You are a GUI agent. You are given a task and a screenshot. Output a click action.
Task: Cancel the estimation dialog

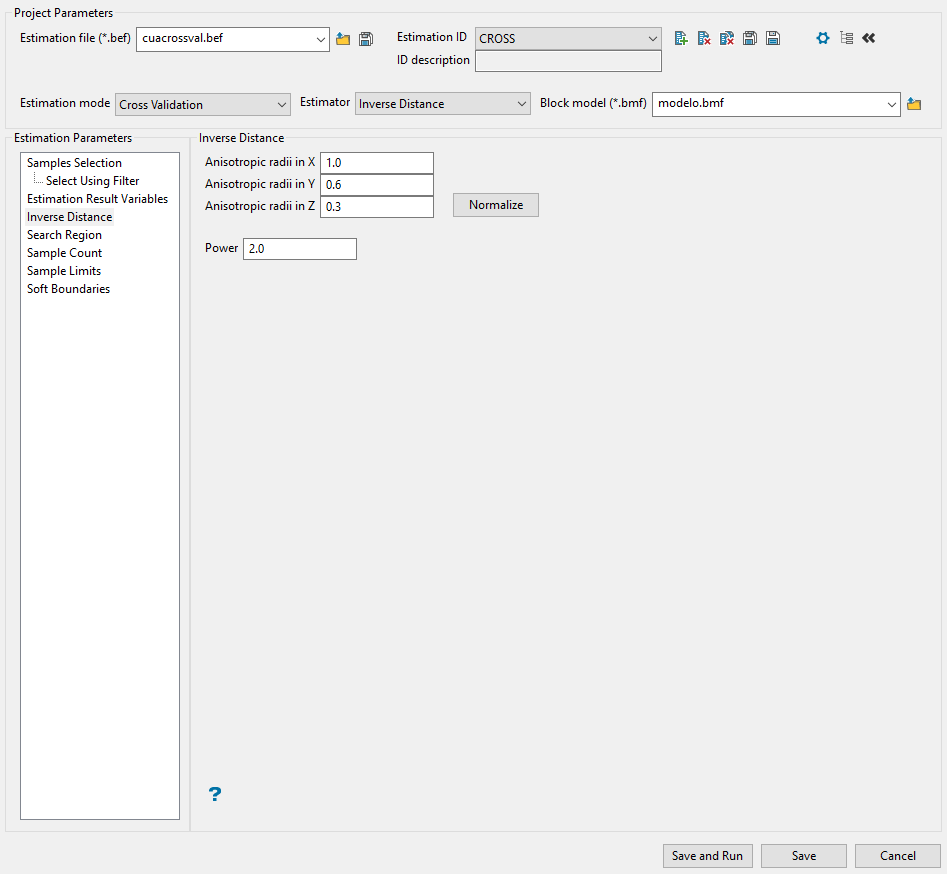click(x=897, y=856)
